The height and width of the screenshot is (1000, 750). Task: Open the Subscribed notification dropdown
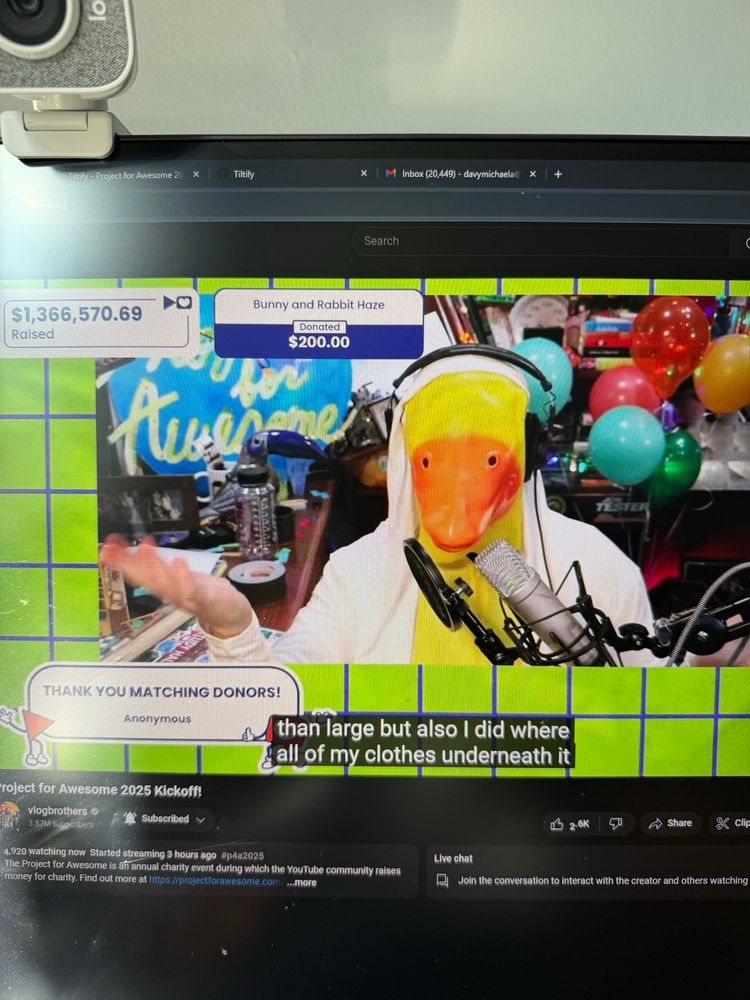click(x=165, y=819)
